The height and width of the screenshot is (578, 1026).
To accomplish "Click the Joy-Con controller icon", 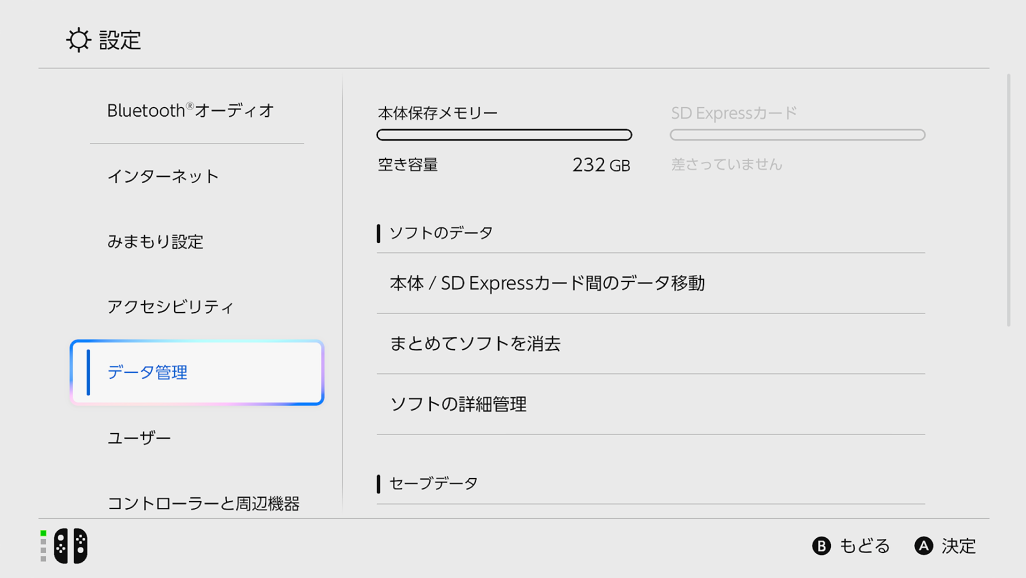I will click(x=71, y=545).
